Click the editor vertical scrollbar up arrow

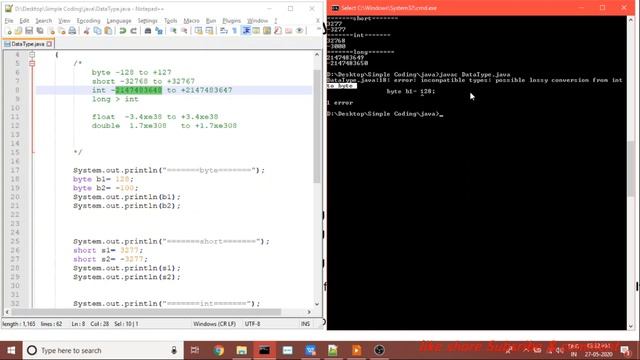pos(317,54)
